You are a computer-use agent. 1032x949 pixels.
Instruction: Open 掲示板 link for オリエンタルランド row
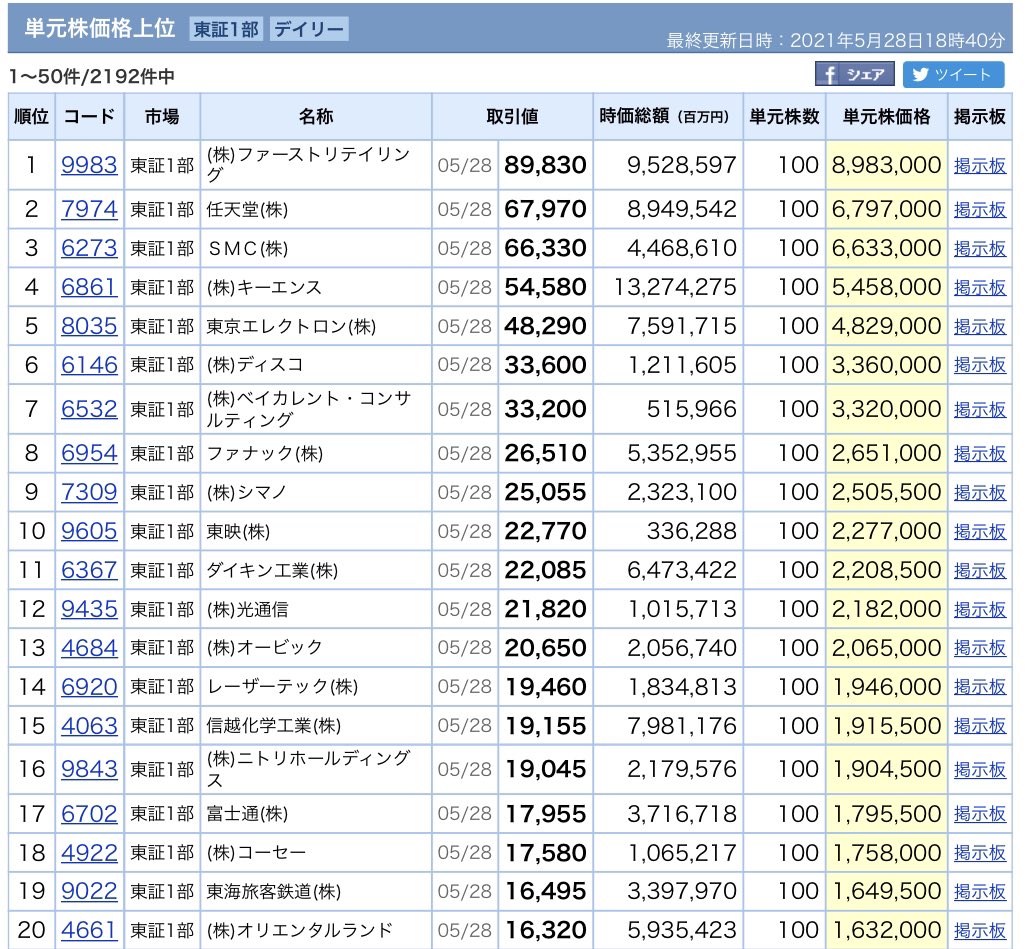tap(980, 930)
